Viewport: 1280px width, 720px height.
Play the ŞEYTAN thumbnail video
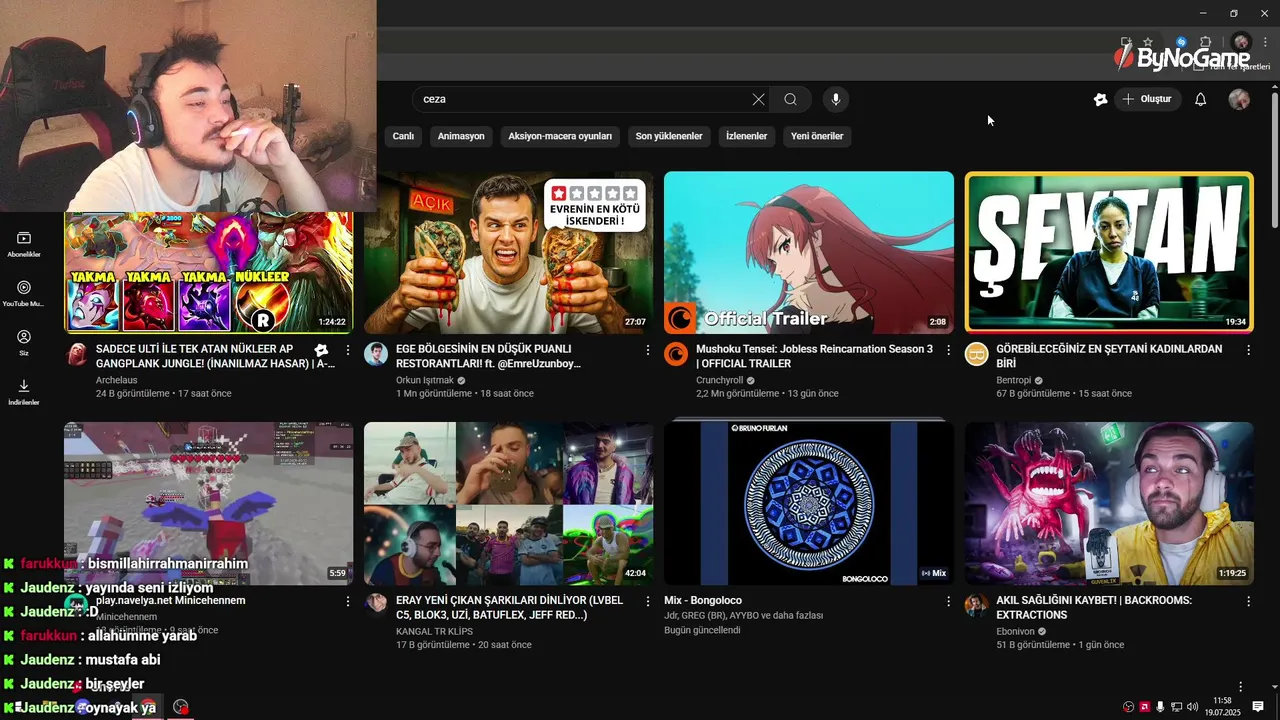click(1109, 253)
